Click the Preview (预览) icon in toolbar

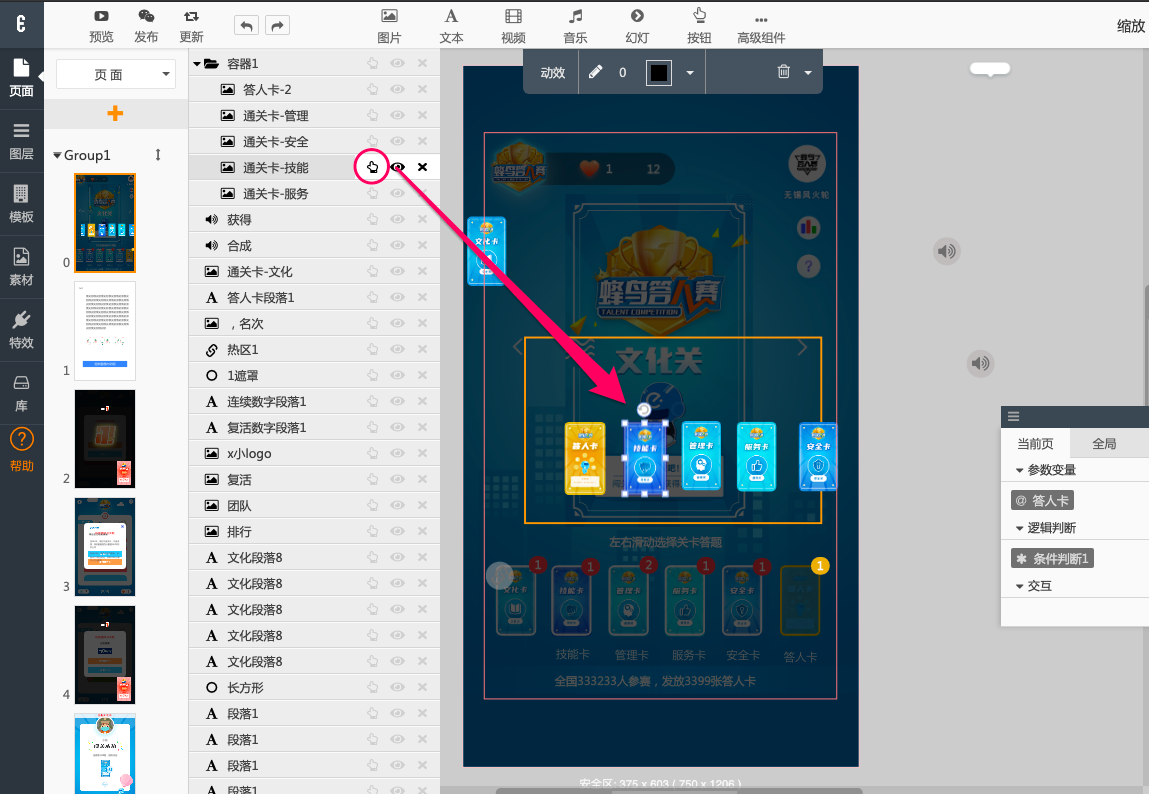[x=101, y=17]
